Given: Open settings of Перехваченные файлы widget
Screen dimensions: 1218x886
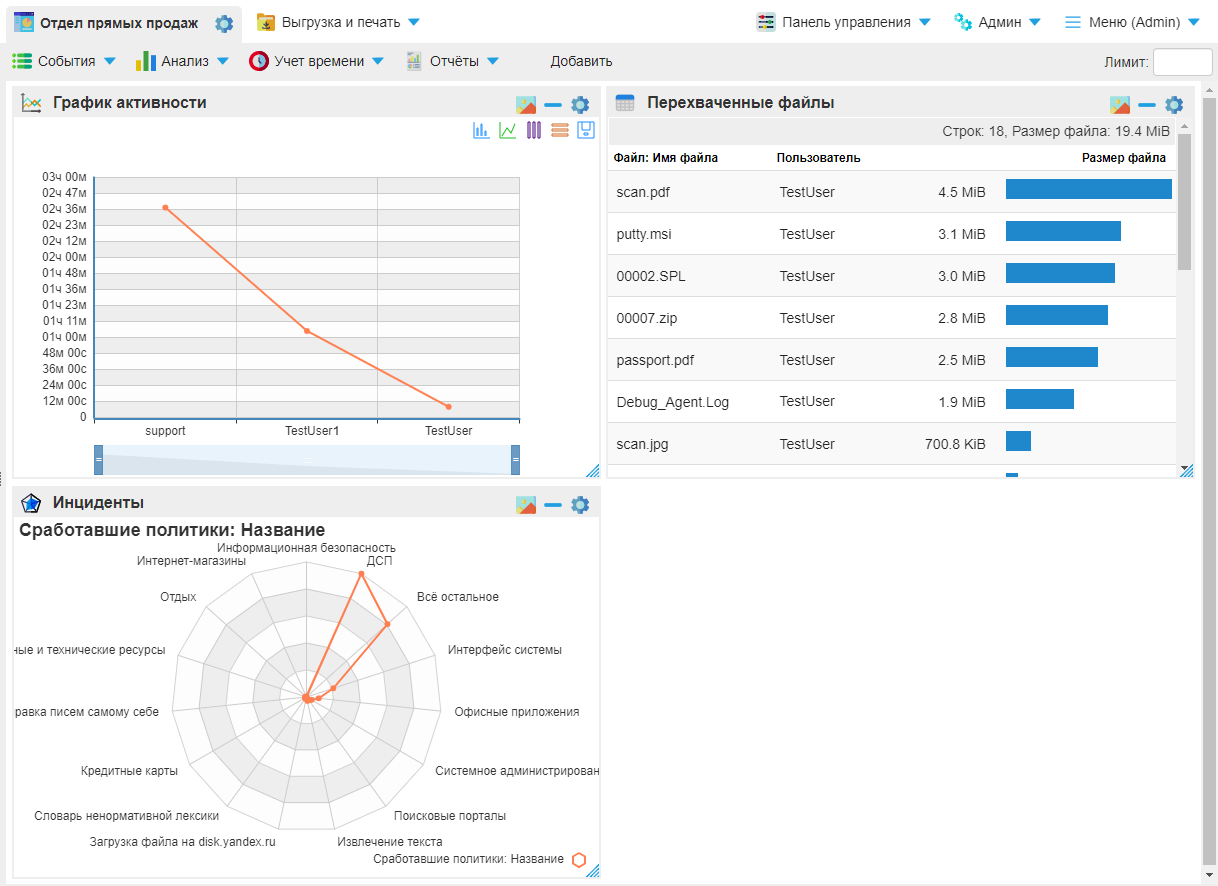Looking at the screenshot, I should [x=1174, y=103].
